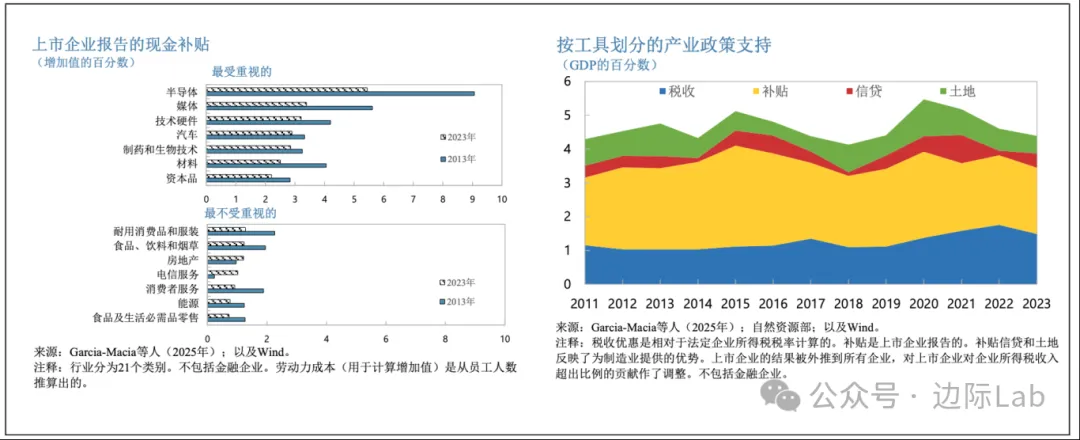Click 2023年 legend entry in 最受重视的 chart
This screenshot has width=1080, height=440.
457,136
